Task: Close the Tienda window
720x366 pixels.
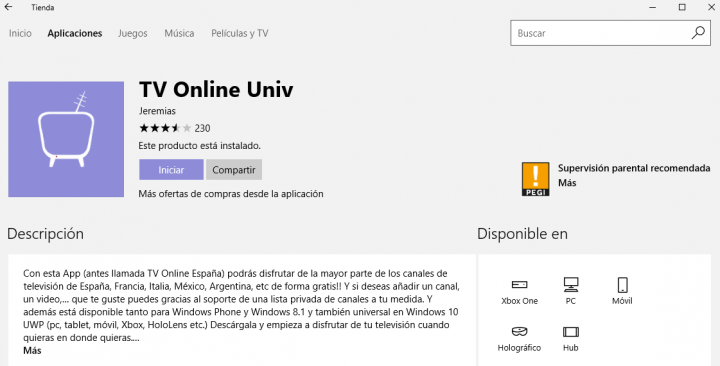Action: click(711, 7)
